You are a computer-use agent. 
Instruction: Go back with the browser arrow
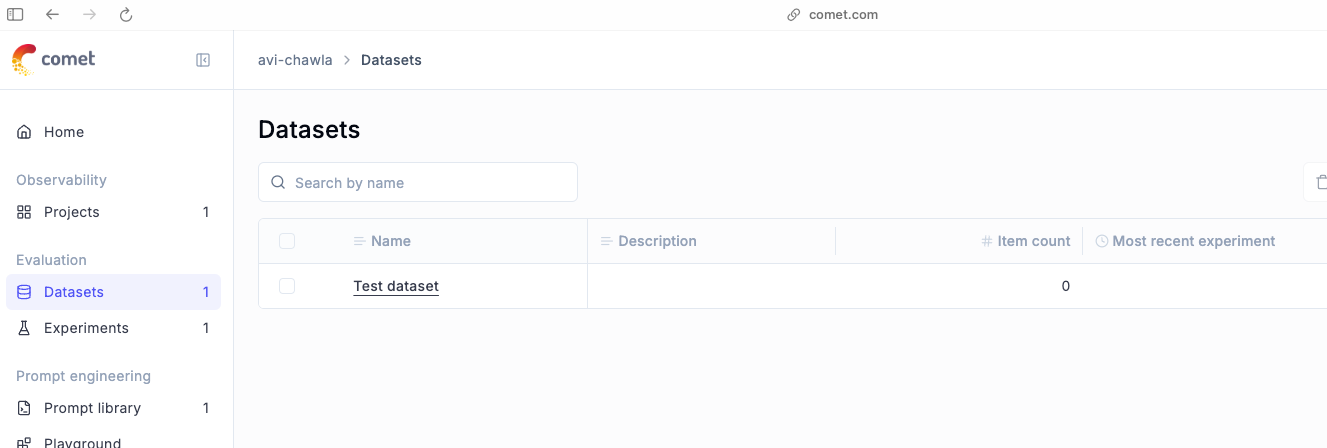click(53, 15)
